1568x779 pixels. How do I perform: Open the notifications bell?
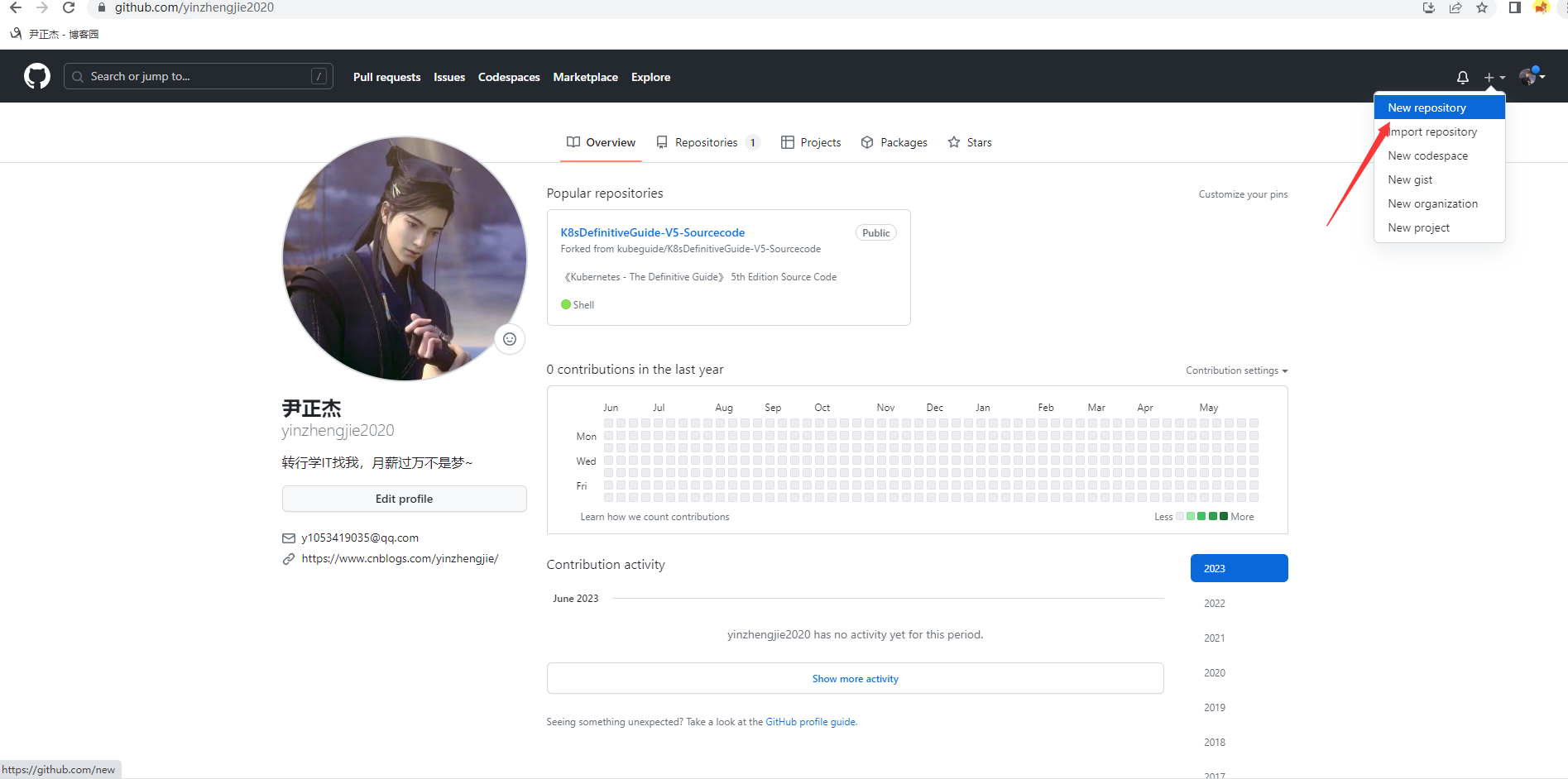point(1462,77)
